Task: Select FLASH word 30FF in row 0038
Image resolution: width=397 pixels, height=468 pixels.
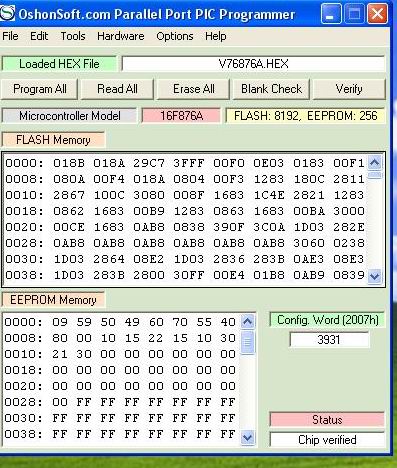Action: click(x=189, y=275)
